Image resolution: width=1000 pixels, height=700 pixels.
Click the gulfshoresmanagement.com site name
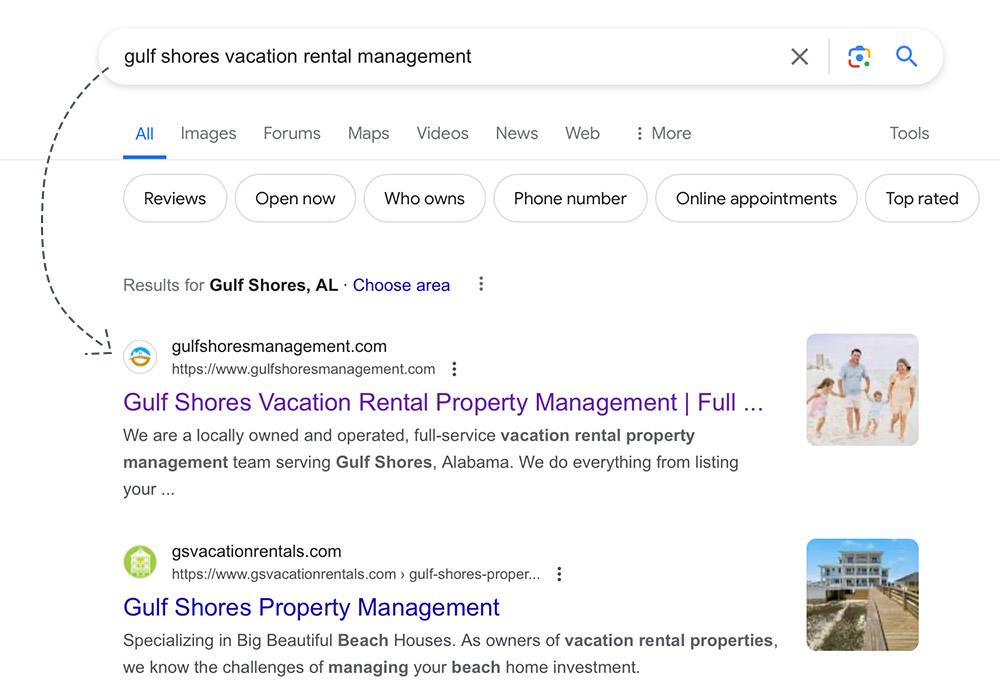279,346
